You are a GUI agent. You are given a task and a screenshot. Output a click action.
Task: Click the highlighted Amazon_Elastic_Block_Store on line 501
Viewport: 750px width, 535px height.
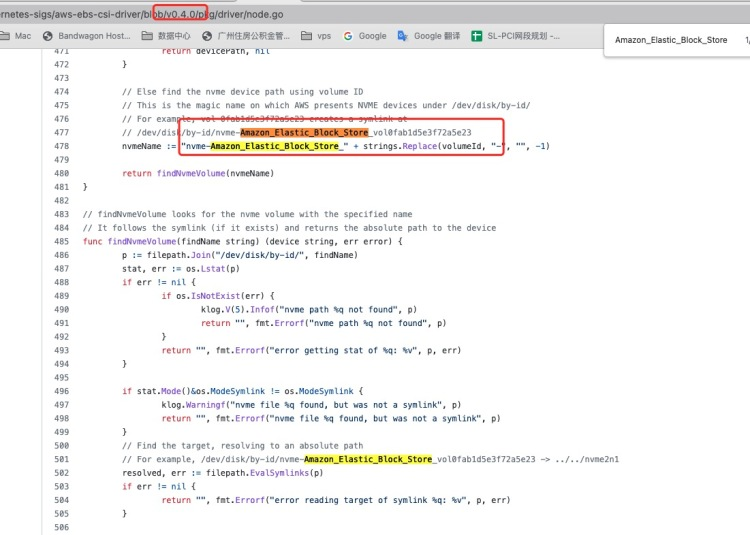368,459
